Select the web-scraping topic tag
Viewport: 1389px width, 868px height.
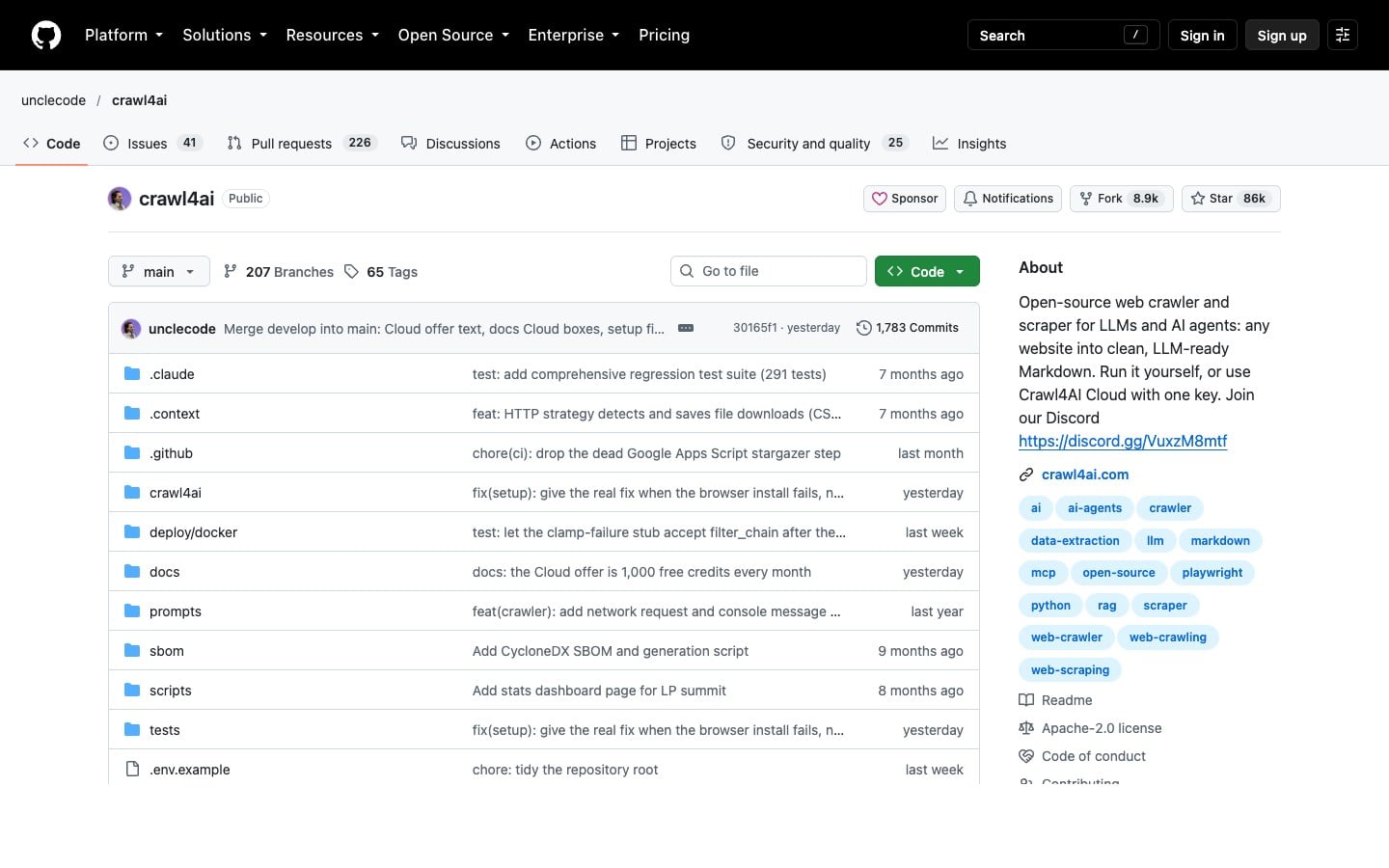pyautogui.click(x=1070, y=670)
